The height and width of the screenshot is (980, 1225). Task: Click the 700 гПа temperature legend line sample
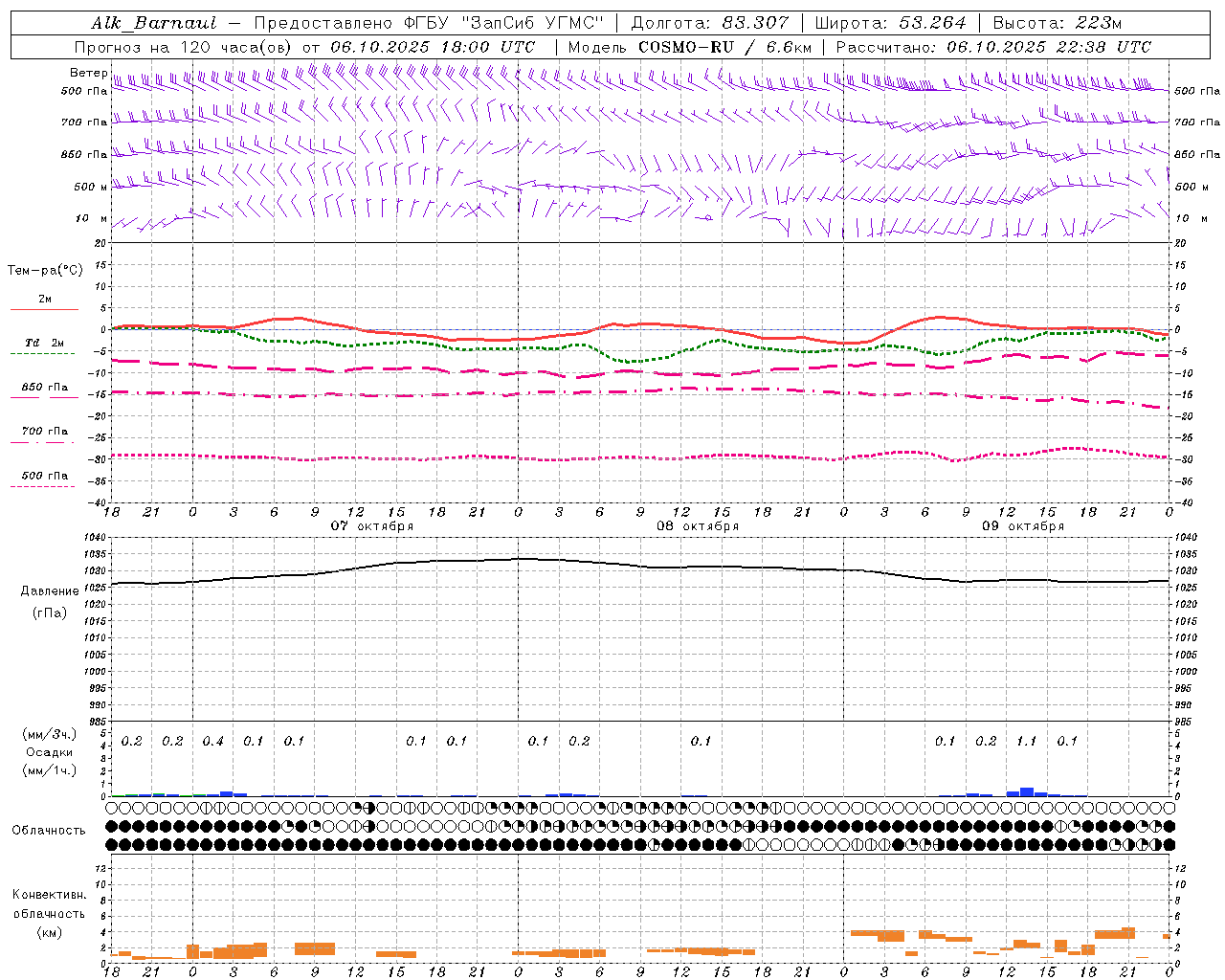click(42, 442)
